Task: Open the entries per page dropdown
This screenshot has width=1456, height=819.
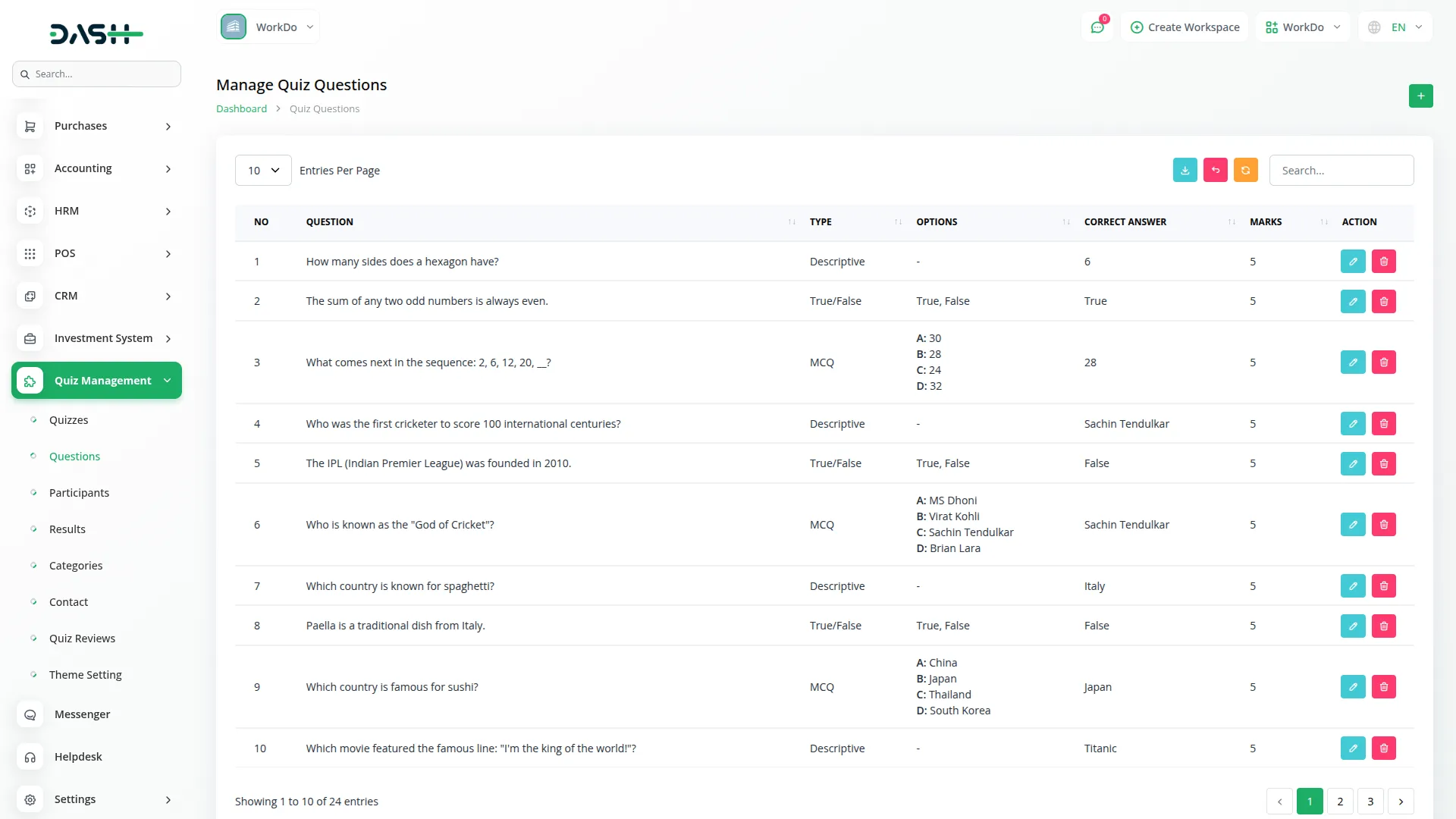Action: (x=263, y=171)
